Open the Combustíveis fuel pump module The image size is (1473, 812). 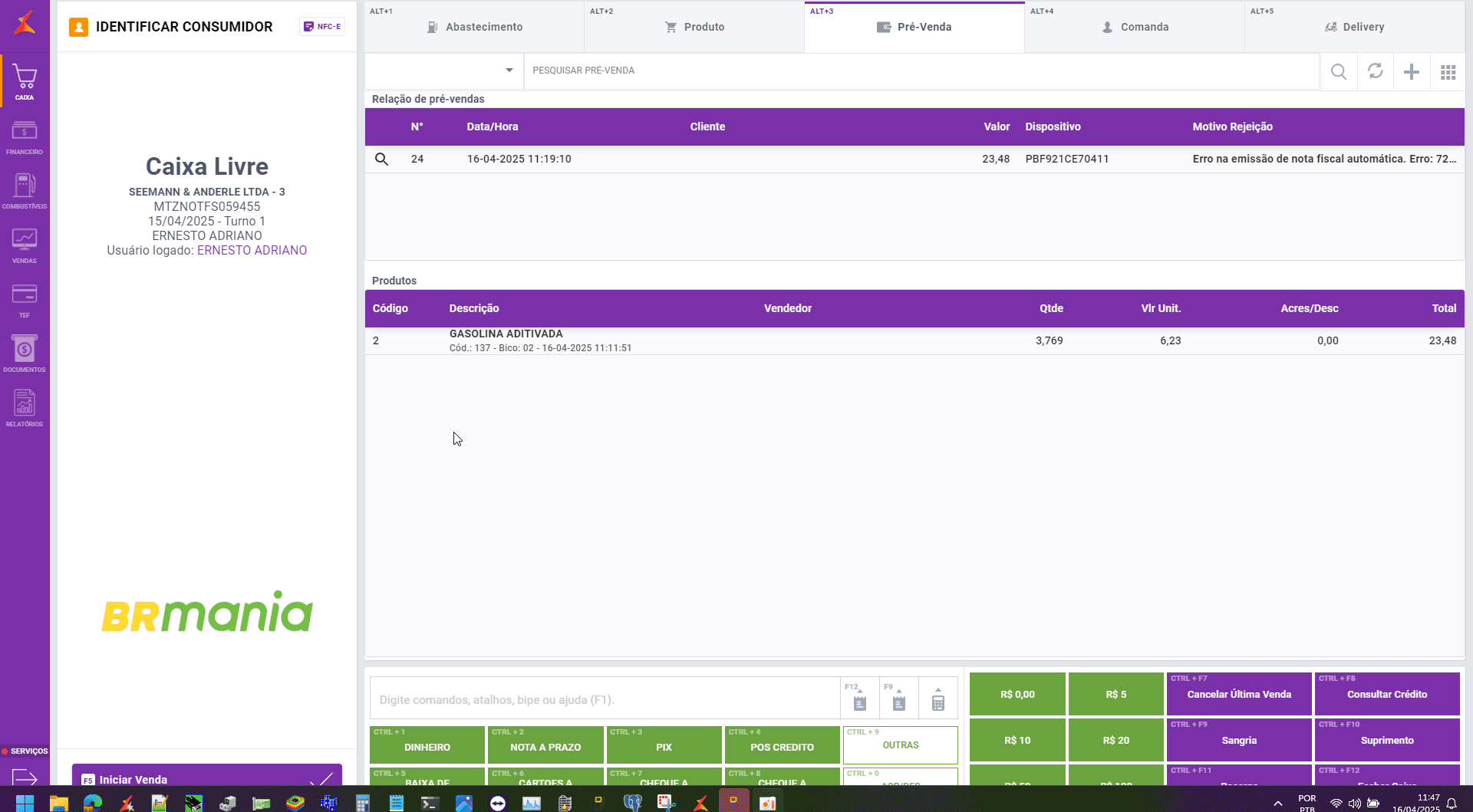pyautogui.click(x=25, y=191)
